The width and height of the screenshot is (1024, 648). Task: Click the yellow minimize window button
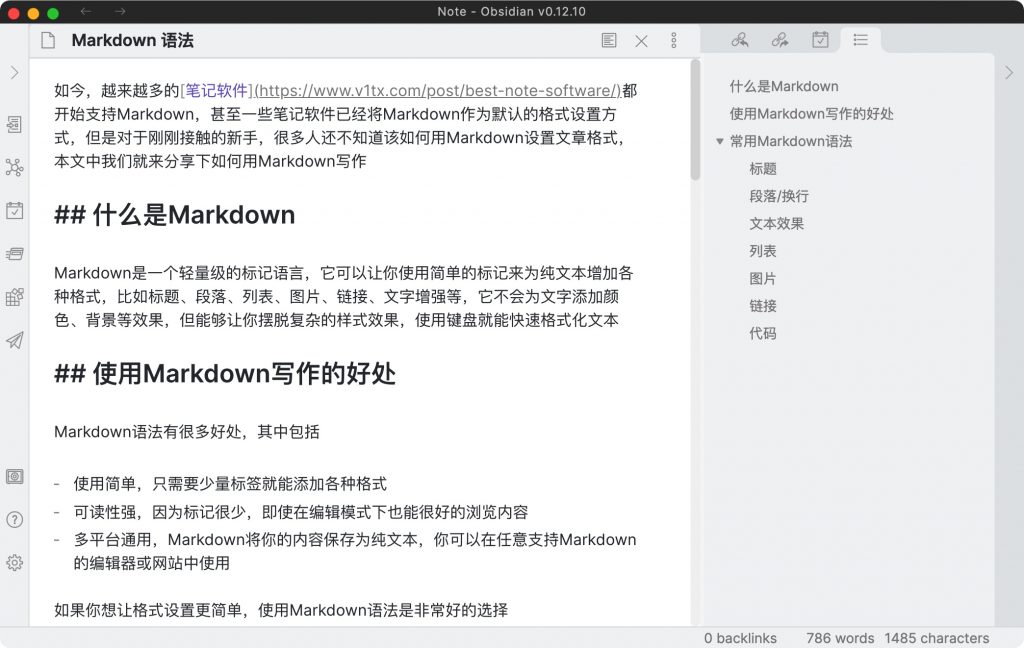point(33,12)
